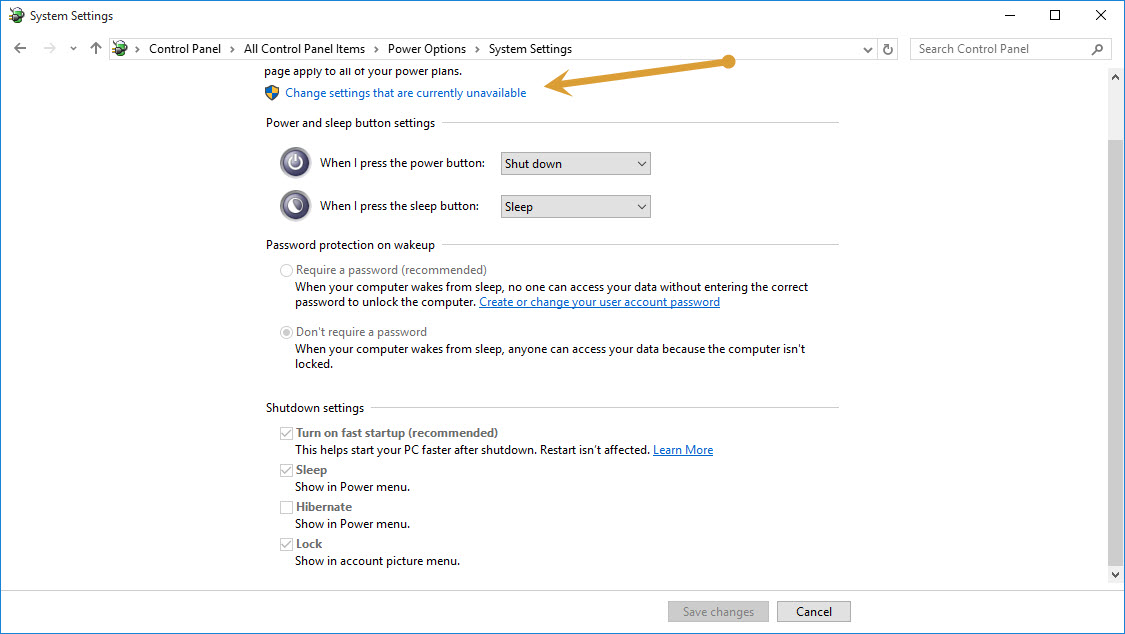Click 'Show in account picture menu.' text
The width and height of the screenshot is (1125, 634).
tap(377, 561)
